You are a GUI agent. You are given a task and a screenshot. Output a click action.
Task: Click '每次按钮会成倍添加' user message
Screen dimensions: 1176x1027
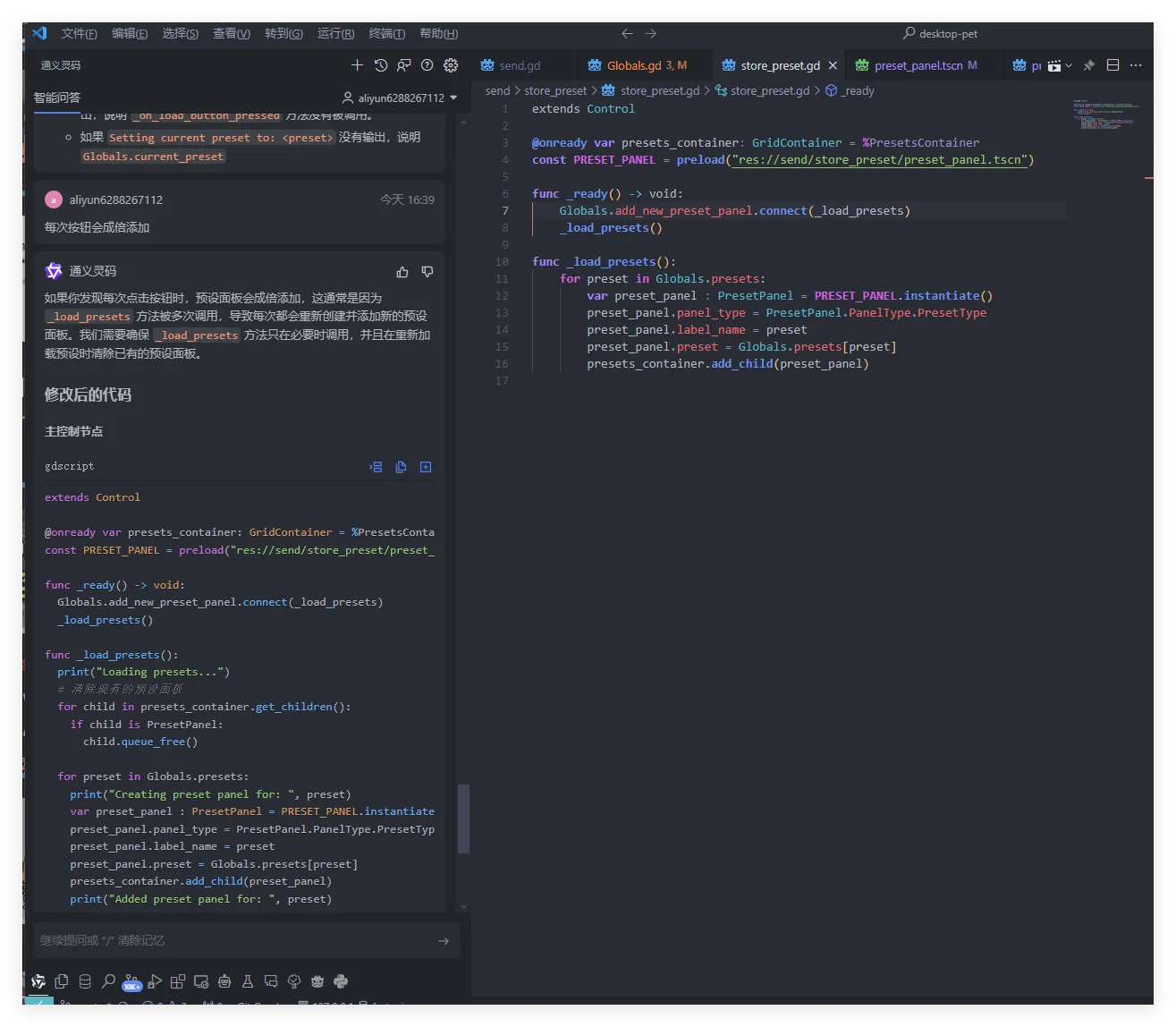coord(97,227)
